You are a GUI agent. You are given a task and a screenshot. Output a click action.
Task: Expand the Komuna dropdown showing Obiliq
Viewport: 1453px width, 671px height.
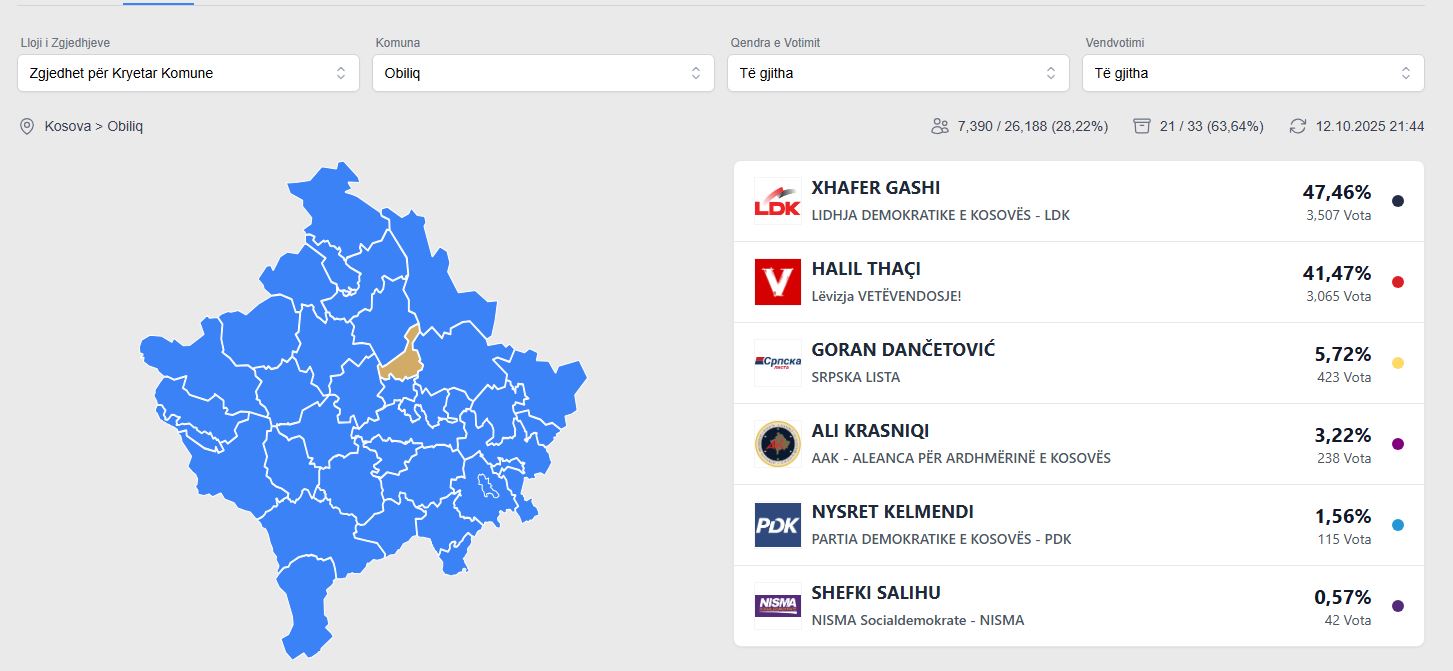pyautogui.click(x=543, y=73)
